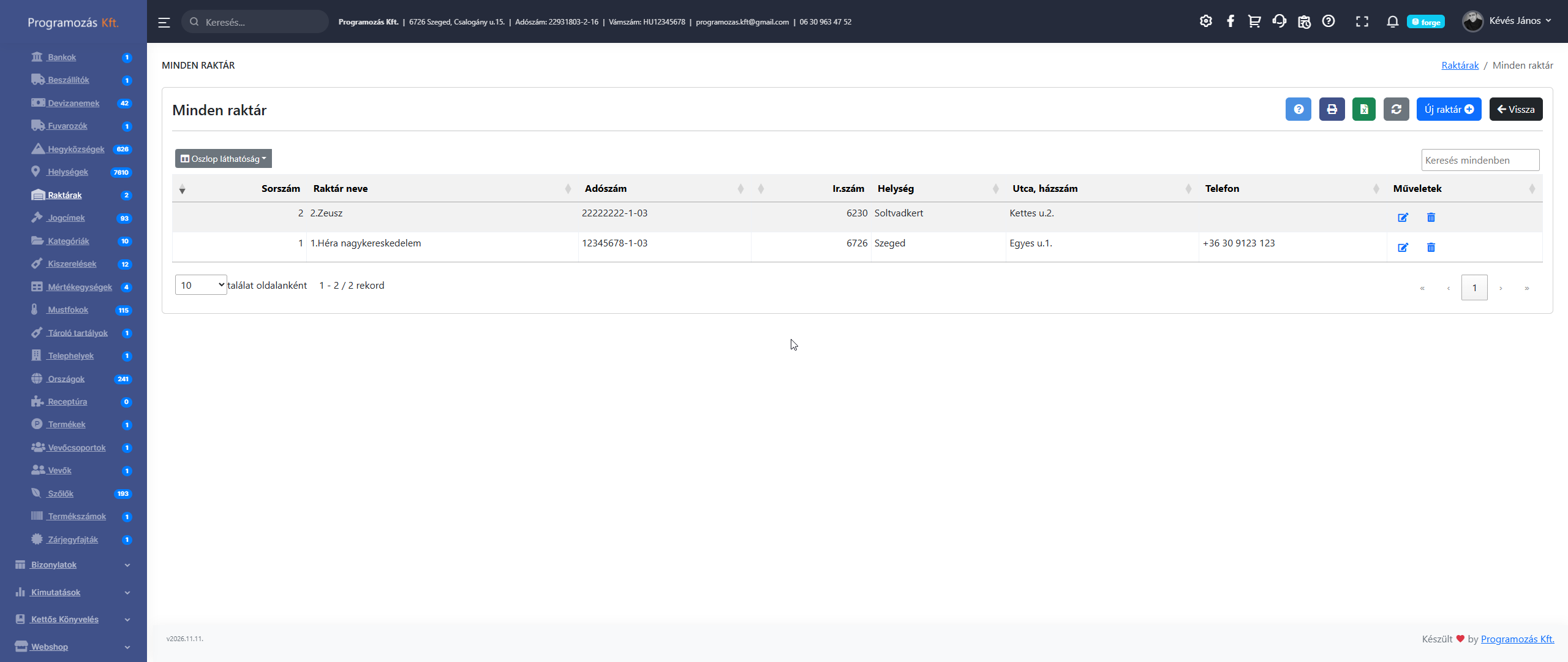Enter fullscreen with the expand icon
Image resolution: width=1568 pixels, height=662 pixels.
1362,21
